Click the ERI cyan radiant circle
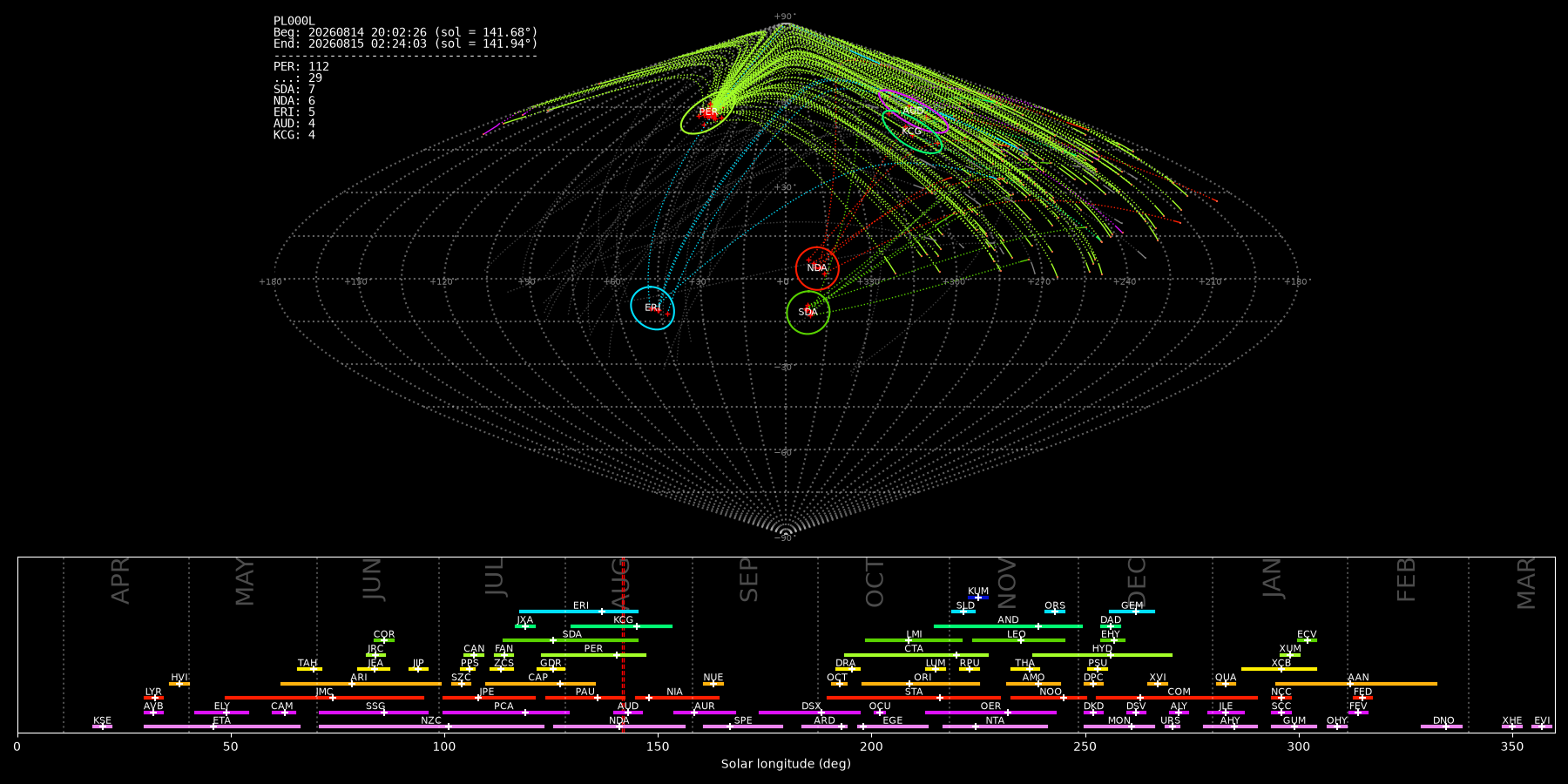The width and height of the screenshot is (1568, 784). pyautogui.click(x=652, y=308)
